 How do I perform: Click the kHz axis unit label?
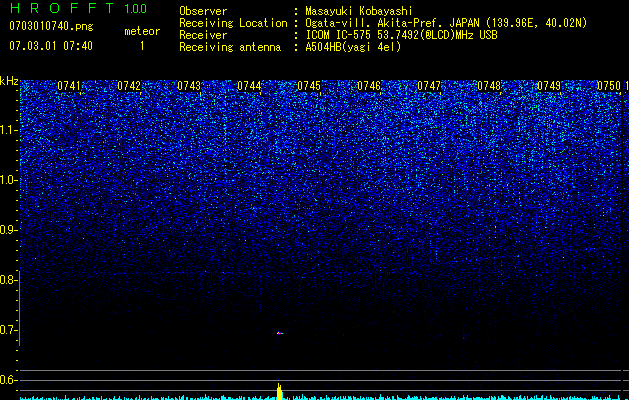pos(9,81)
